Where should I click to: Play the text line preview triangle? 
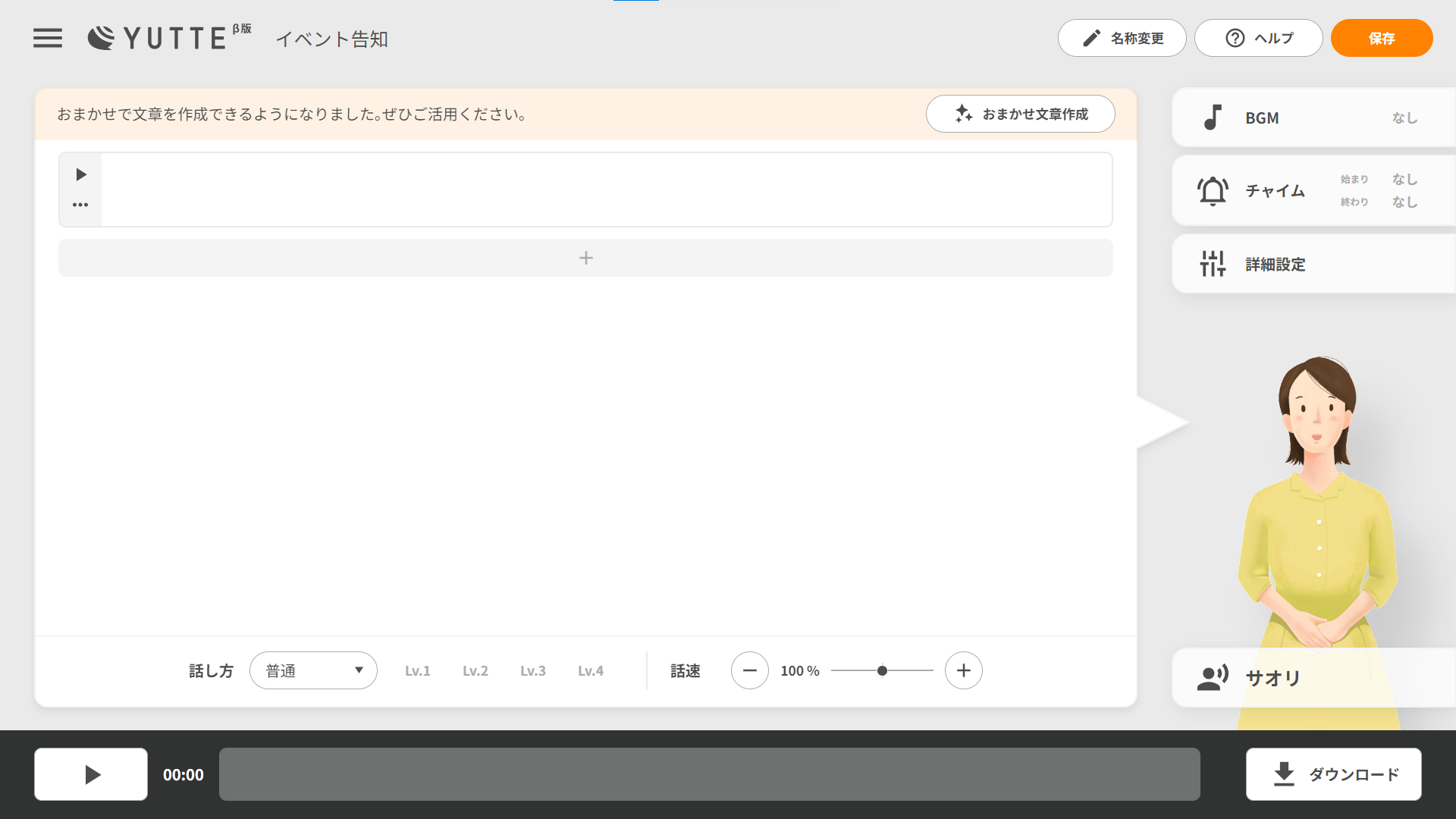point(80,175)
